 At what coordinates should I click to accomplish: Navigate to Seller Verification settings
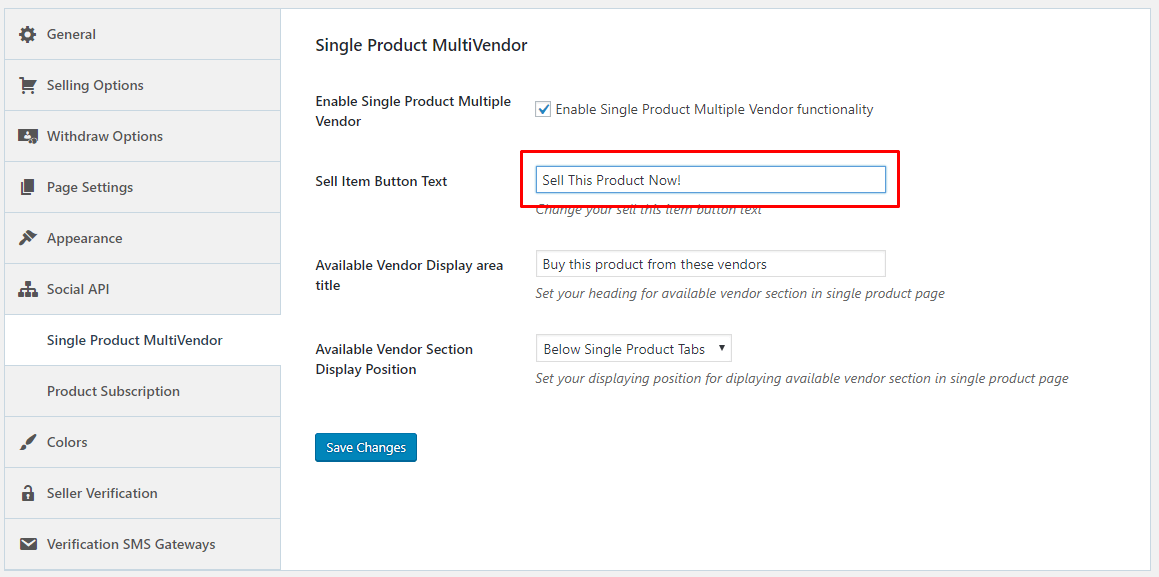tap(102, 492)
